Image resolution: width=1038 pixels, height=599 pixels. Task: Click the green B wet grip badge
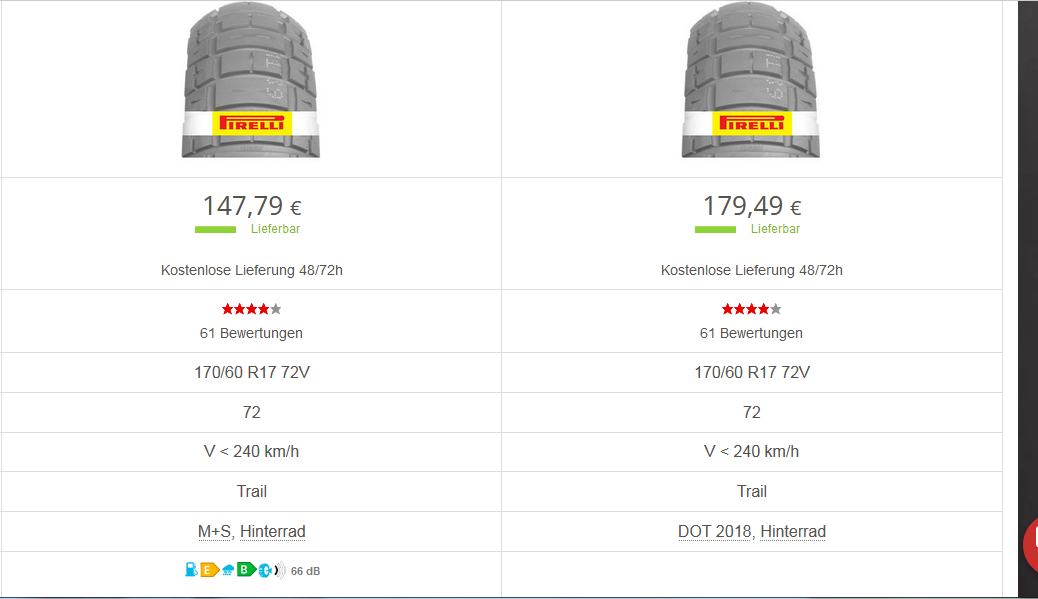tap(246, 570)
